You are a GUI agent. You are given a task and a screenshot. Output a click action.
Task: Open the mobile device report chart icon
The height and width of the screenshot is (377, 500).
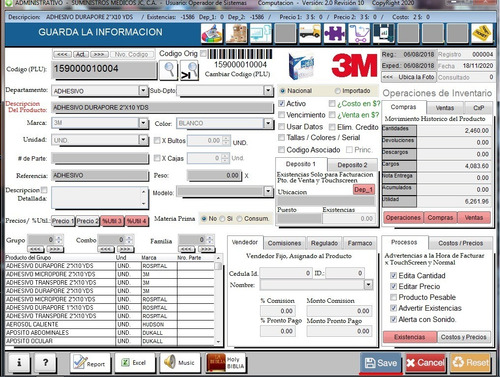(x=384, y=33)
